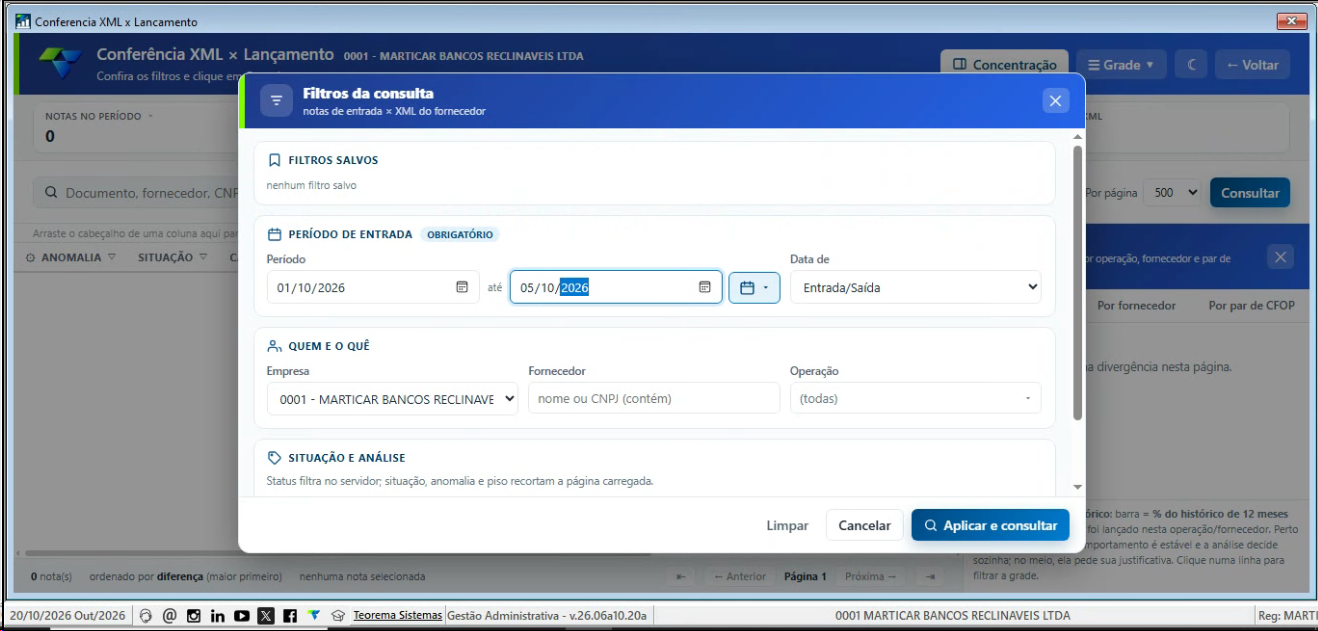Open X (Twitter) icon in status bar
Screen dimensions: 1318x631
266,616
